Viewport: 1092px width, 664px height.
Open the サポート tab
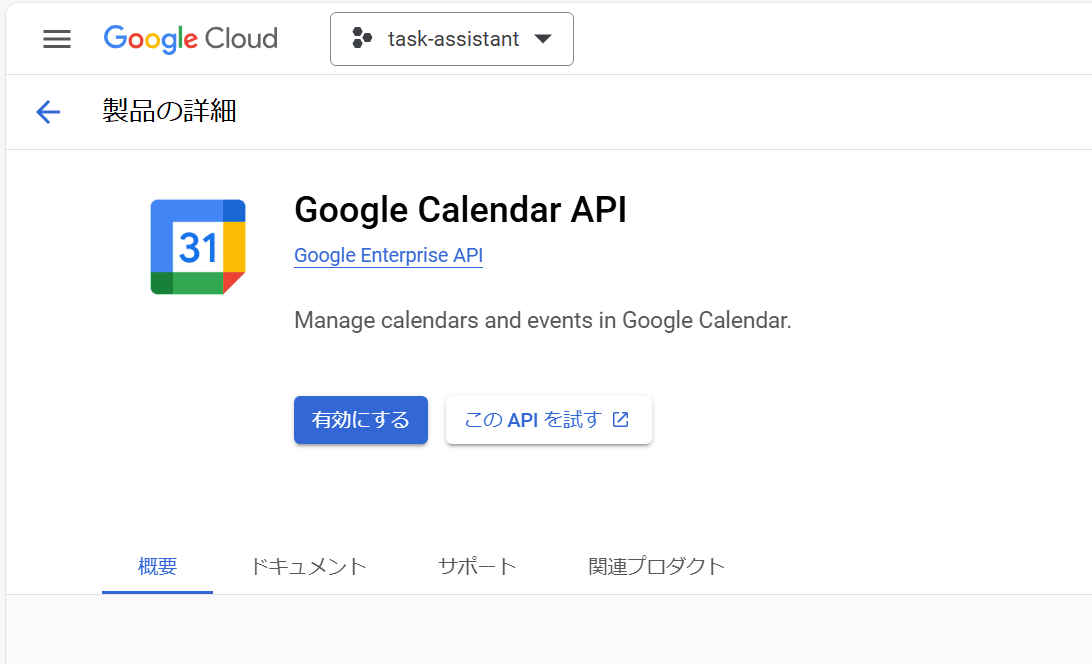pos(477,566)
